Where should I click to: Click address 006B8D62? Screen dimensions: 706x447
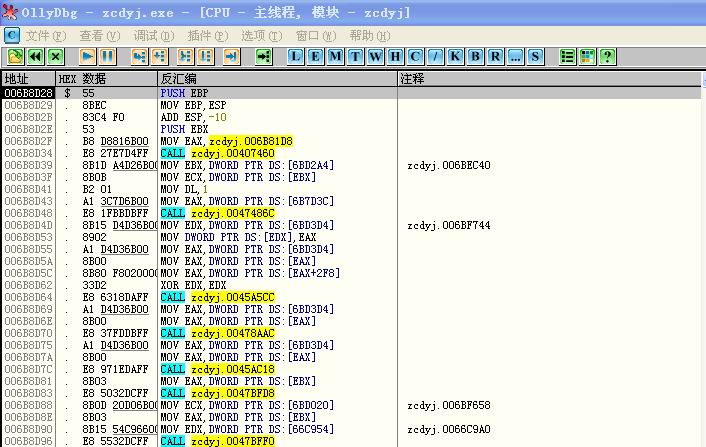28,285
